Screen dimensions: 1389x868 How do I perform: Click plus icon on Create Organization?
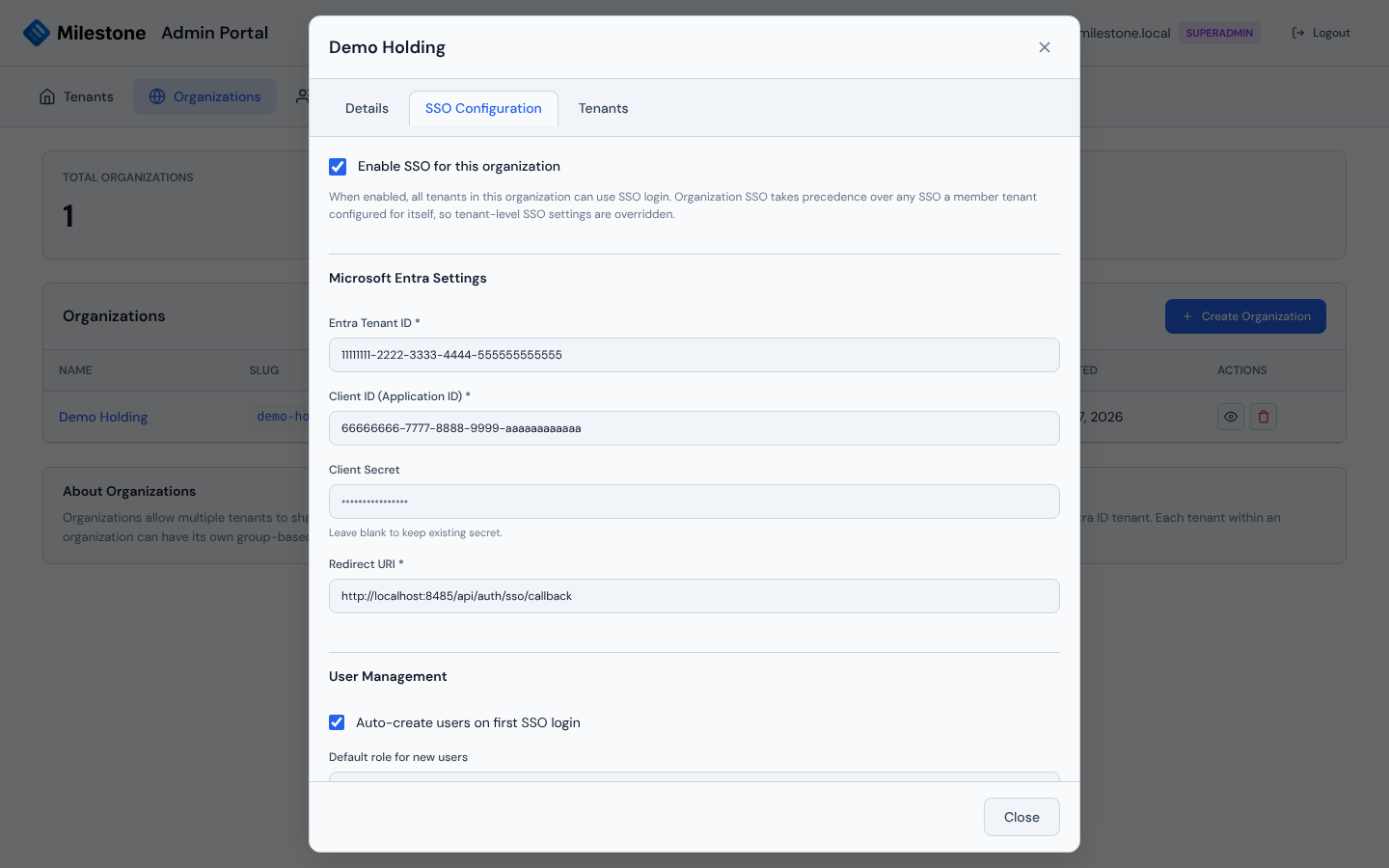pyautogui.click(x=1187, y=316)
